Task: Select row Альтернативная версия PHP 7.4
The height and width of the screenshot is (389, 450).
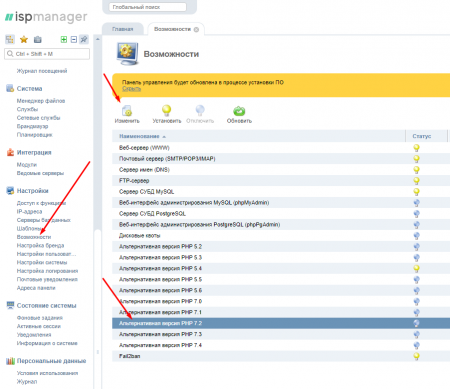Action: click(281, 345)
